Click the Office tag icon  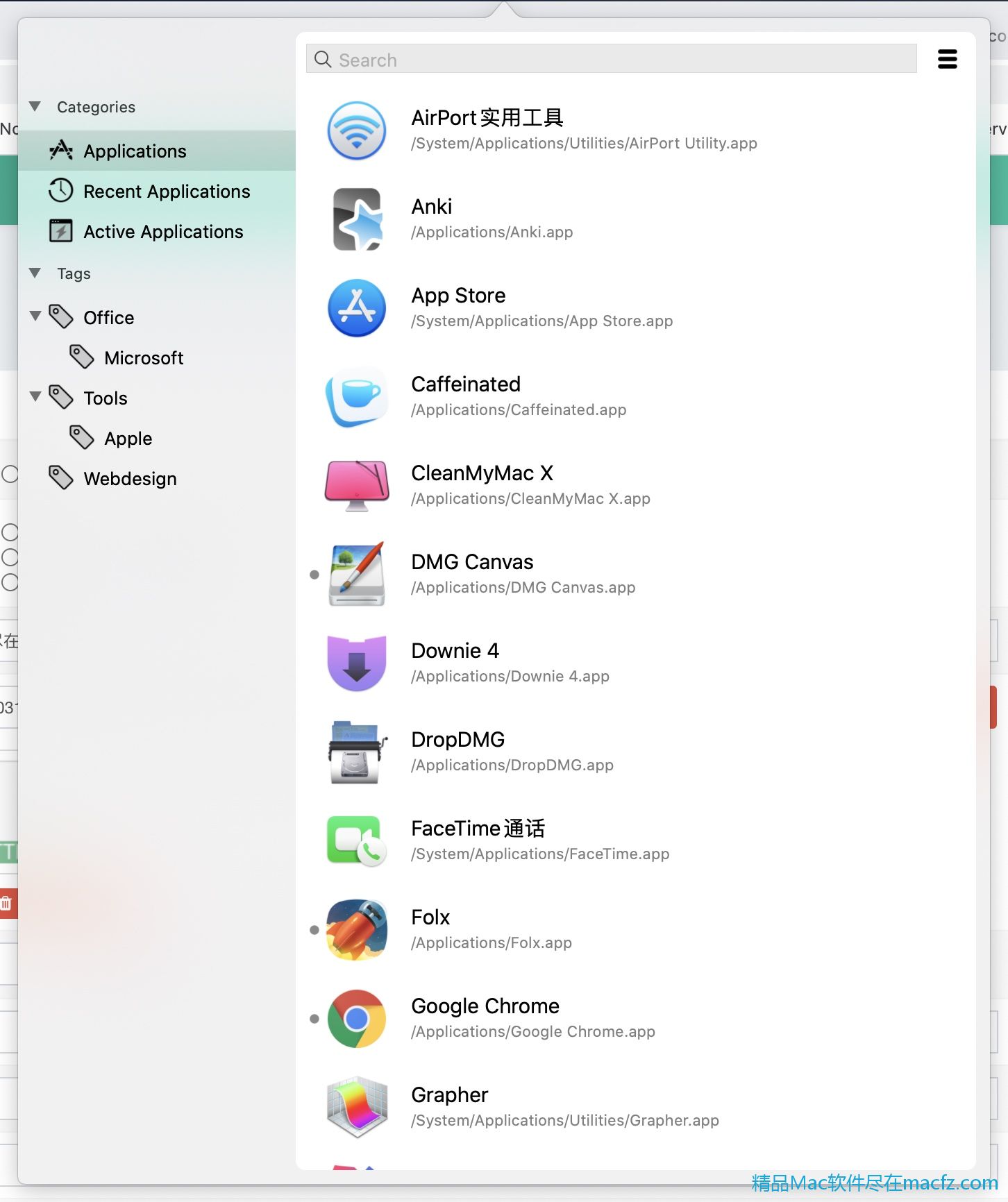coord(61,317)
